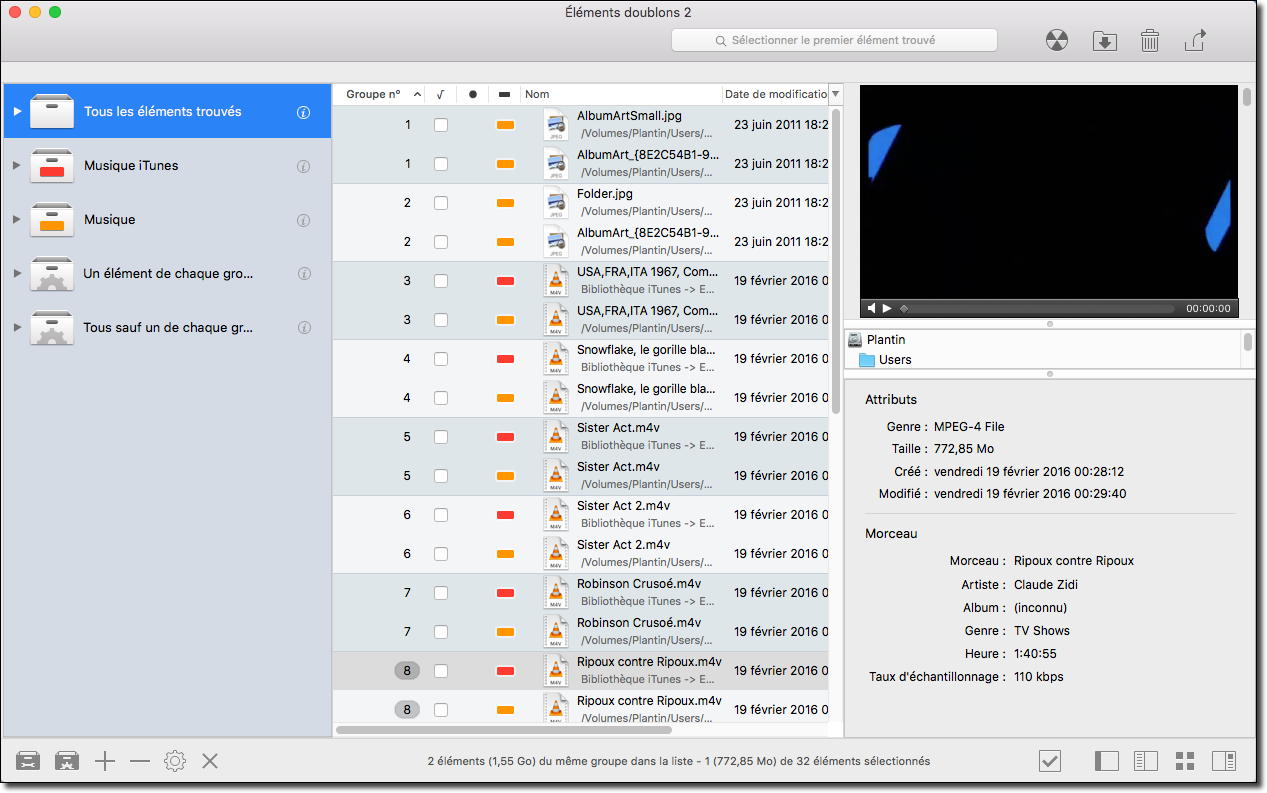Click the group 8 badge on selected row
Viewport: 1267px width, 793px height.
407,671
